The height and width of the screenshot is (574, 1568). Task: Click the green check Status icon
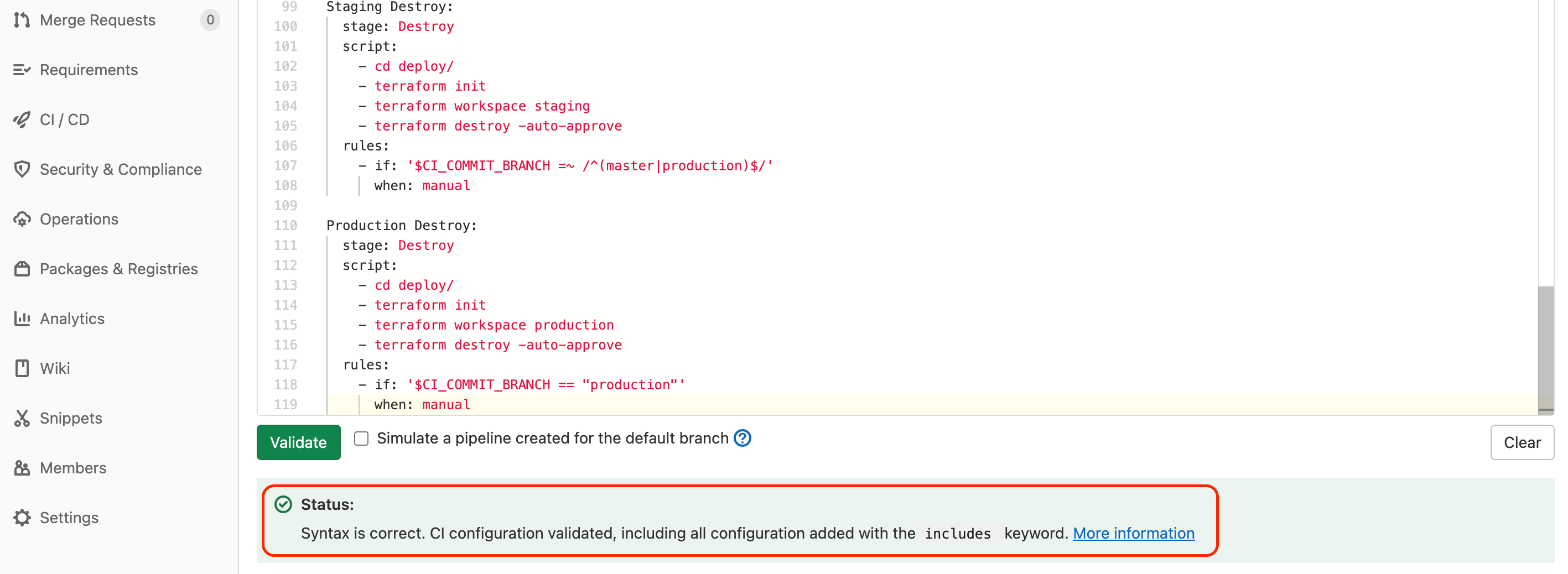click(283, 504)
